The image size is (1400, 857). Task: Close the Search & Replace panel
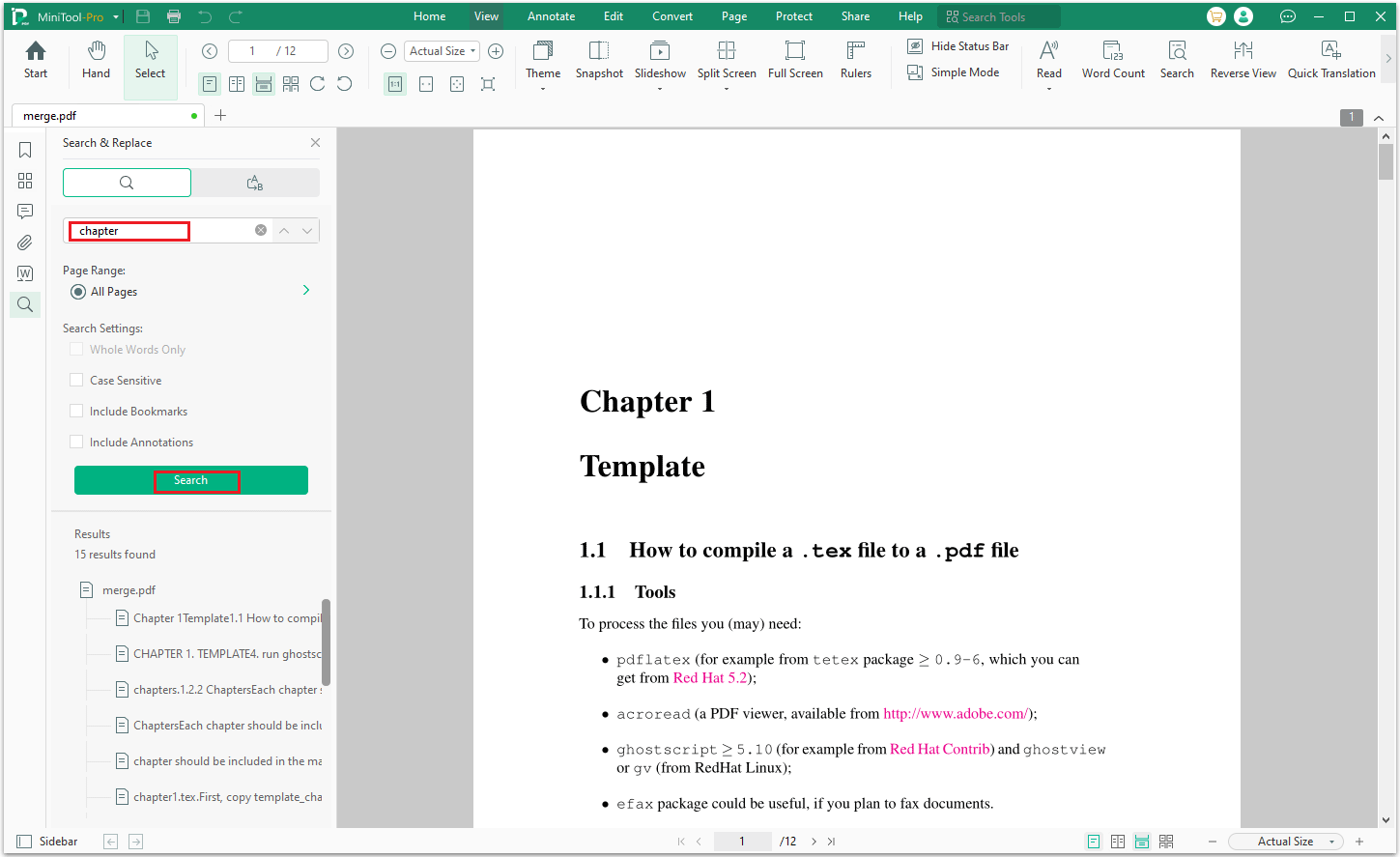click(315, 143)
